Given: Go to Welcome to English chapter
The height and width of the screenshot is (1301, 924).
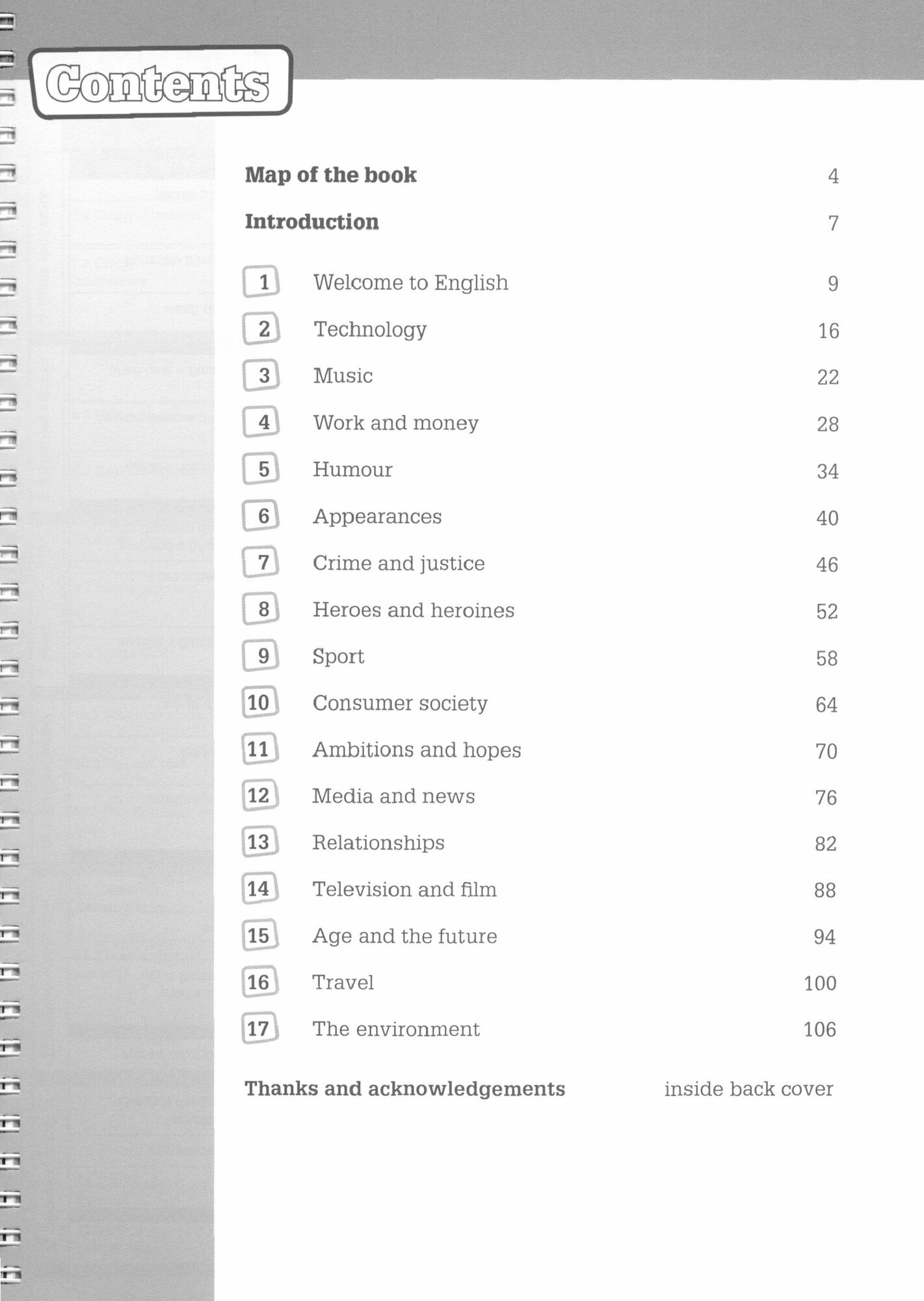Looking at the screenshot, I should click(x=411, y=283).
